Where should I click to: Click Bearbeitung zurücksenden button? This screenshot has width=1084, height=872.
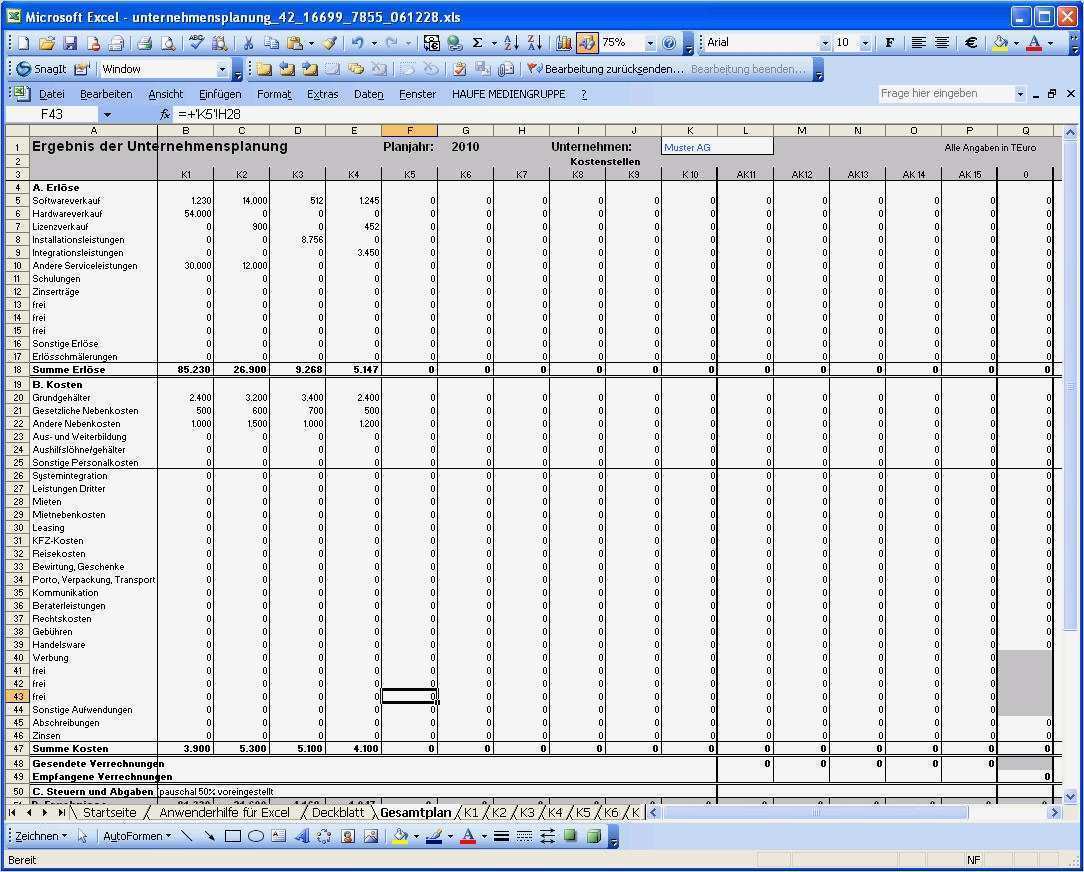pos(606,69)
